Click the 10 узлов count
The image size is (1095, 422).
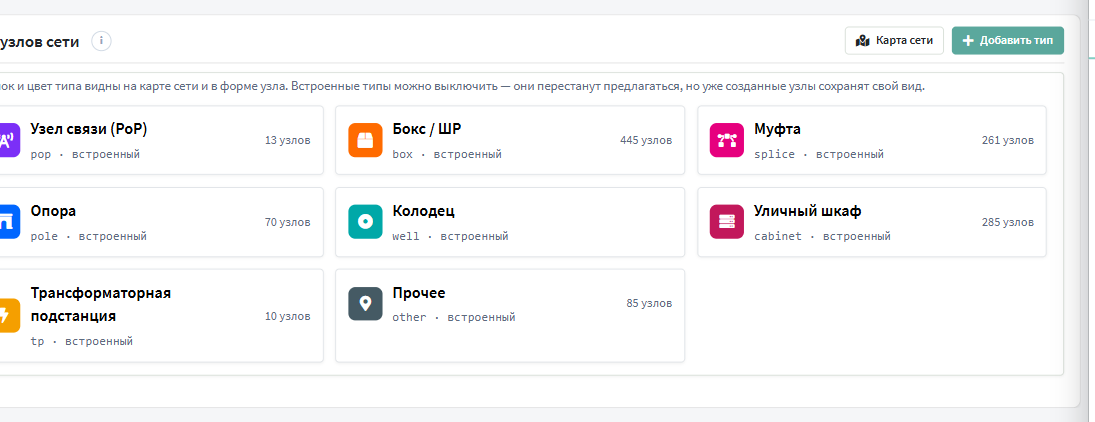click(288, 316)
